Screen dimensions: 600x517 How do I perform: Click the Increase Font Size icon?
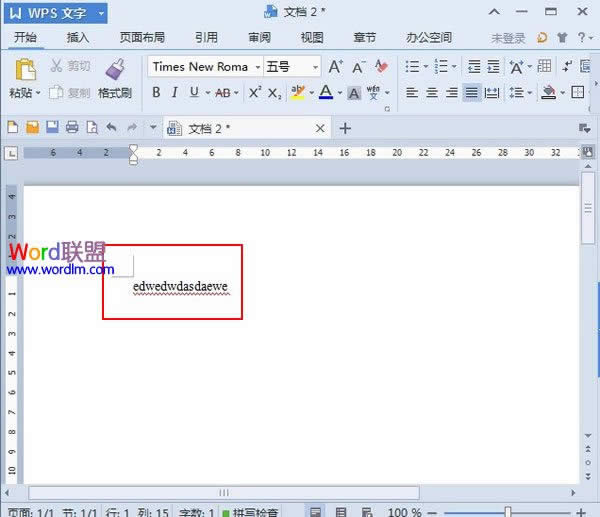point(336,67)
